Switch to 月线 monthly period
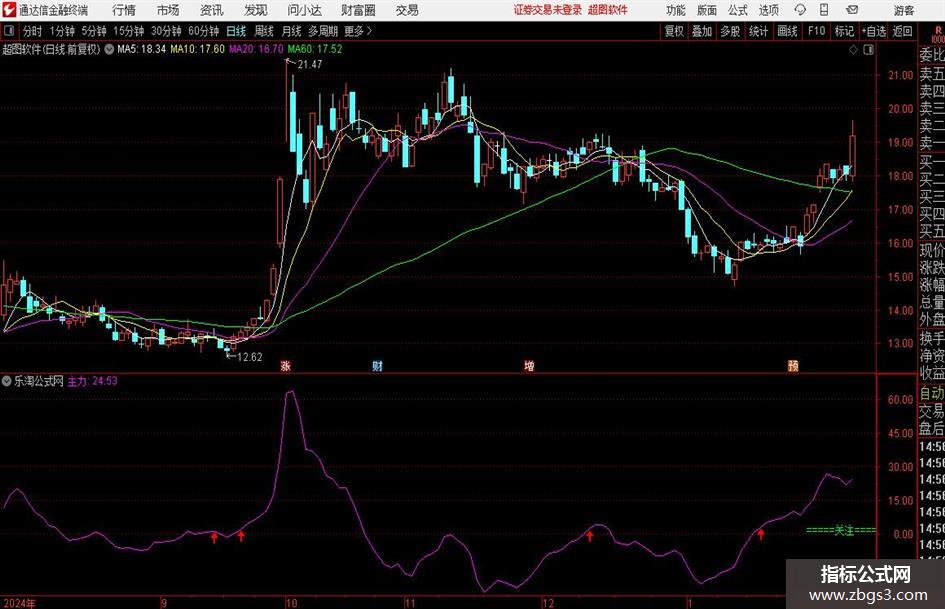 [x=292, y=31]
